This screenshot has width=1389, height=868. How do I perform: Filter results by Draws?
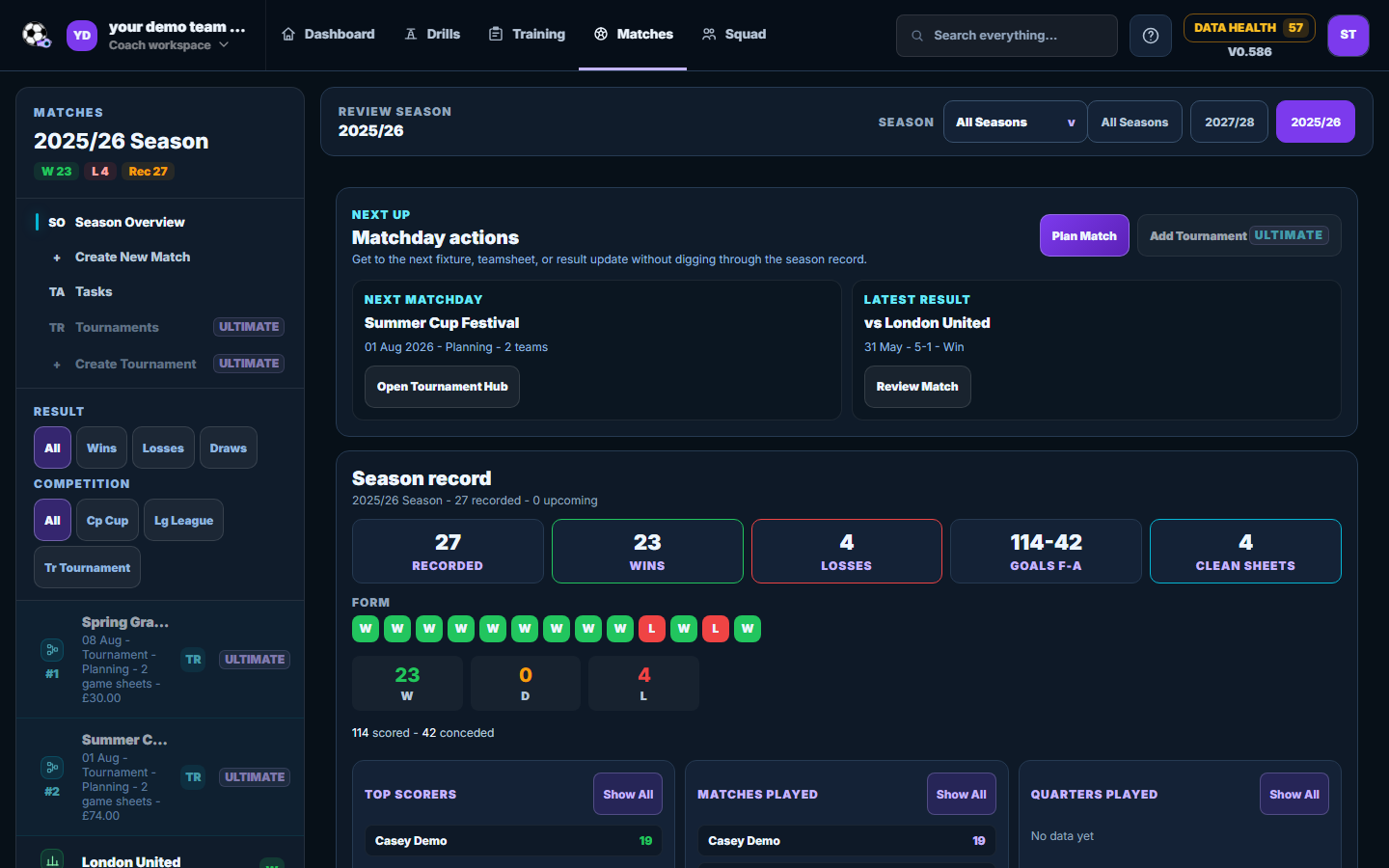click(x=229, y=448)
